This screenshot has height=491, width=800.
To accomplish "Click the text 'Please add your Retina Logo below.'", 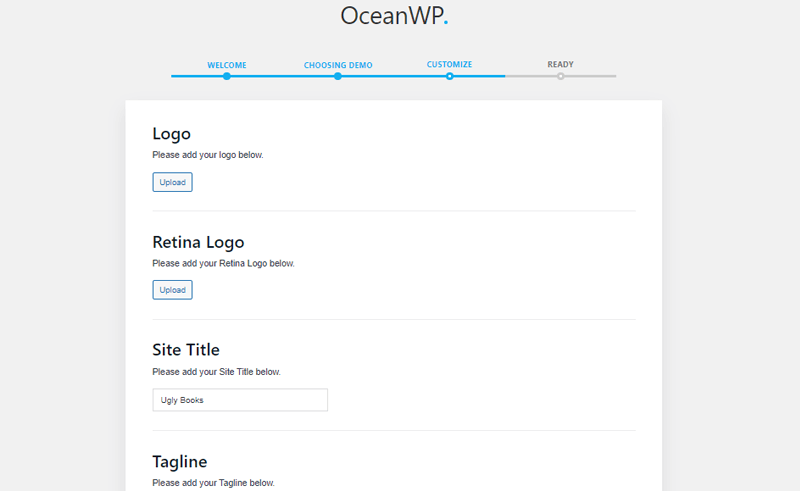I will click(223, 263).
